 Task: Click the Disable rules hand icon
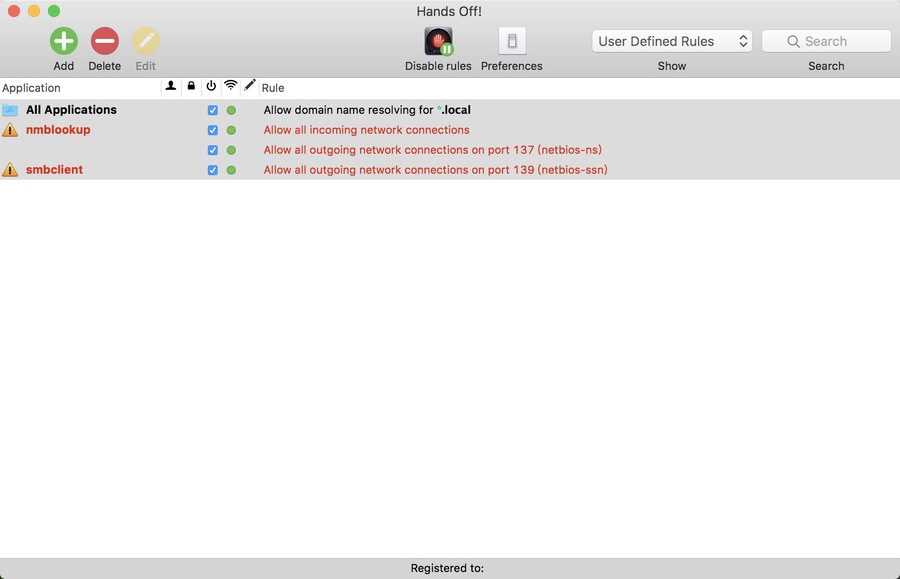439,41
